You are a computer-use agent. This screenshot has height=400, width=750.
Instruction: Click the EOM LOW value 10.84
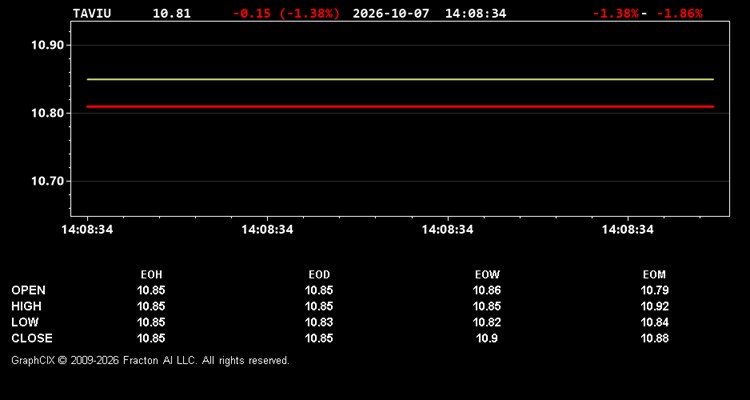tap(654, 322)
